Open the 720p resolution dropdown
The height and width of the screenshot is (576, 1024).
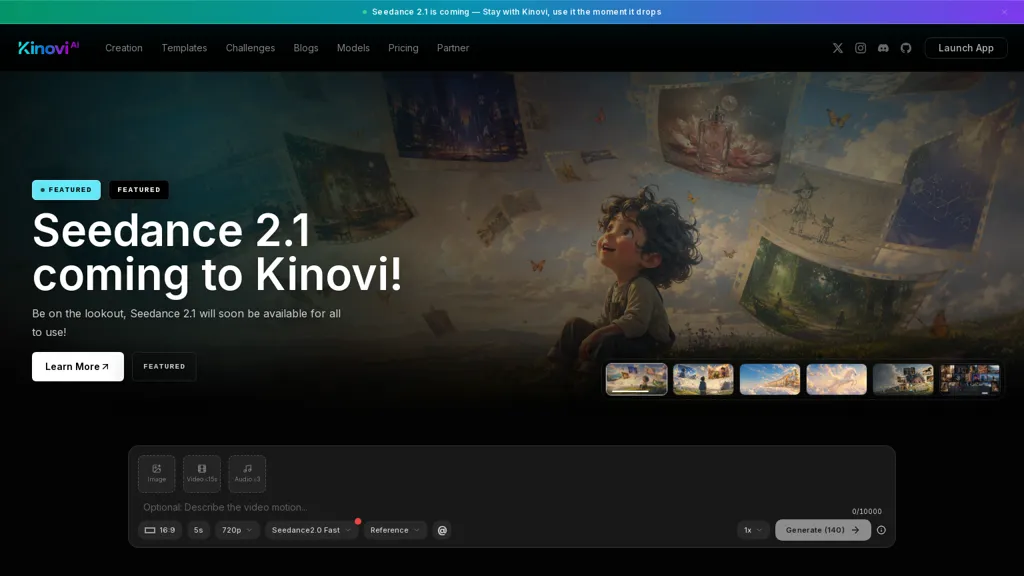pyautogui.click(x=237, y=530)
